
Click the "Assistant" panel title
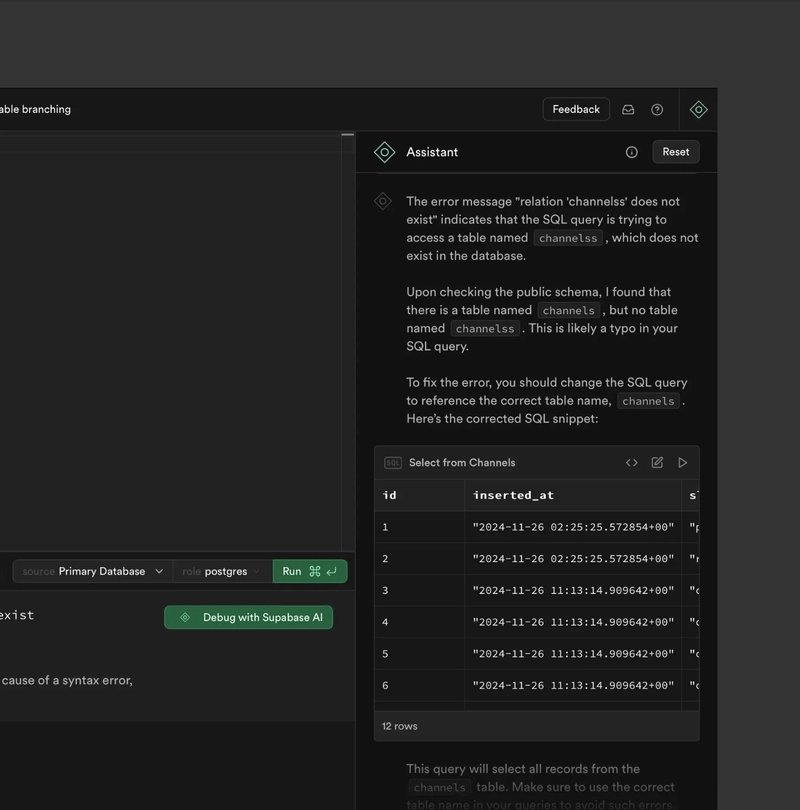point(432,152)
